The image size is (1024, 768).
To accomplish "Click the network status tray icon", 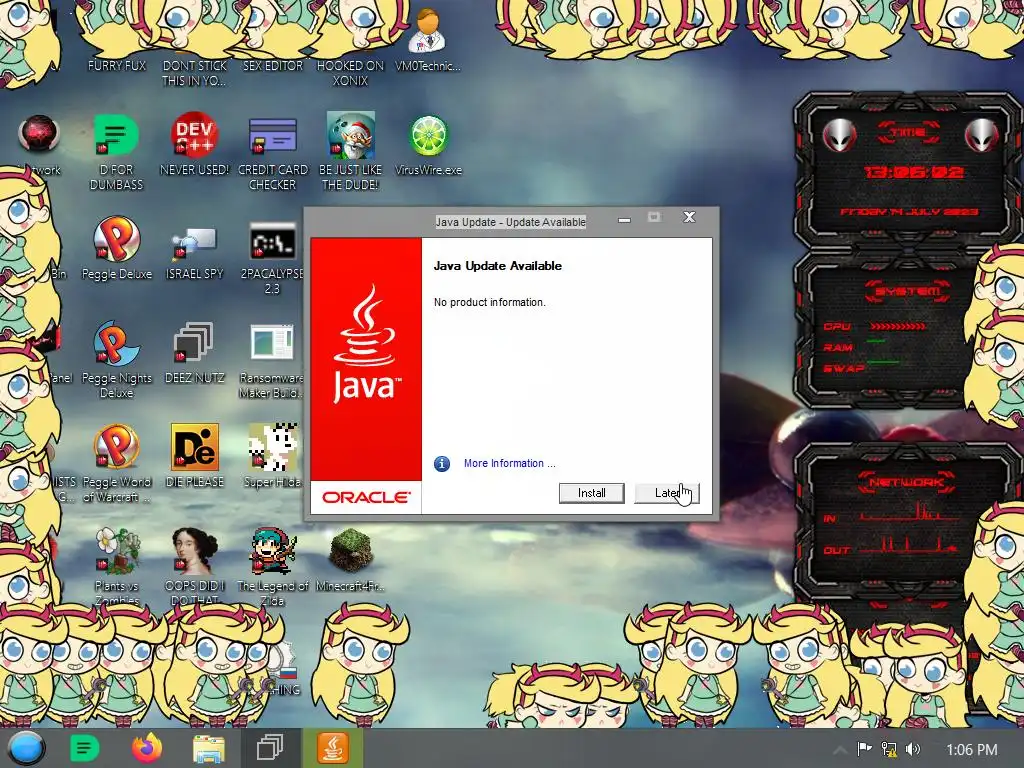I will pos(889,749).
